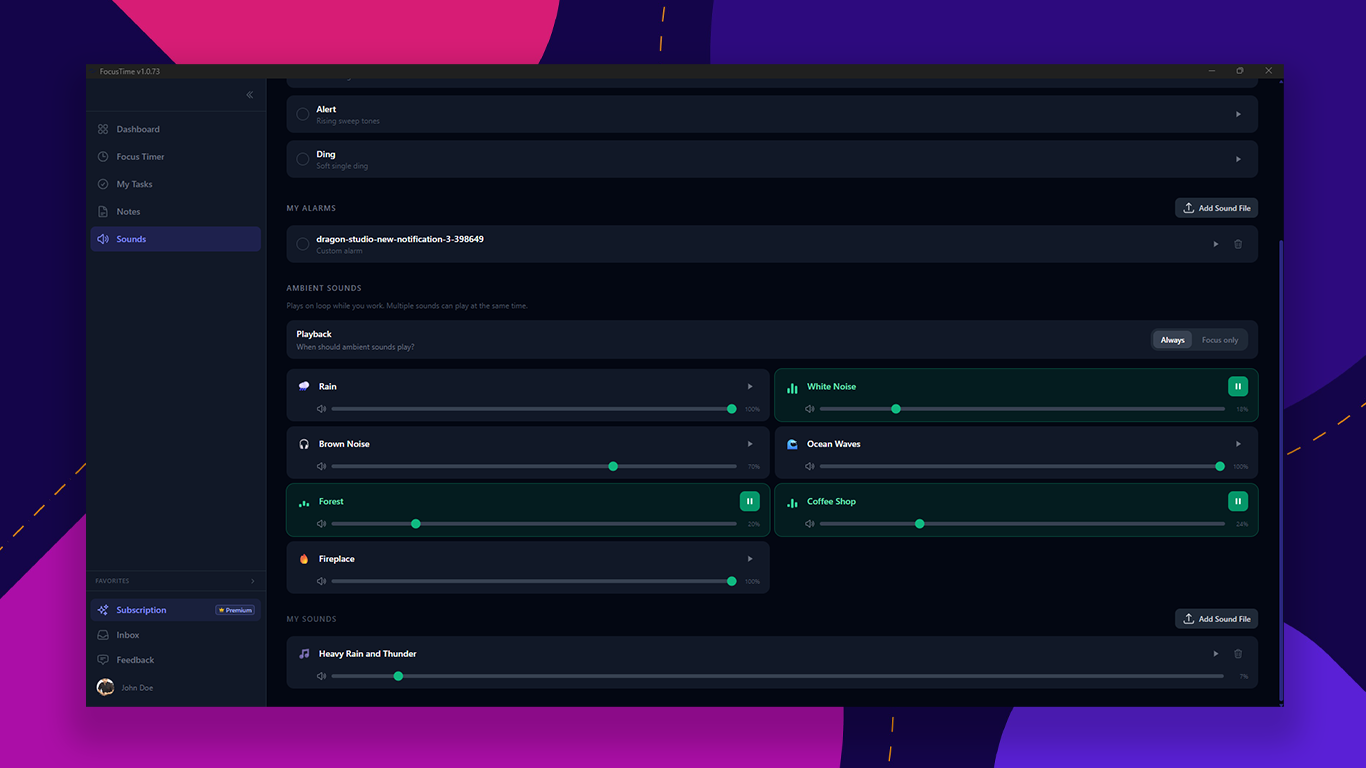Click the John Doe profile avatar

point(105,687)
